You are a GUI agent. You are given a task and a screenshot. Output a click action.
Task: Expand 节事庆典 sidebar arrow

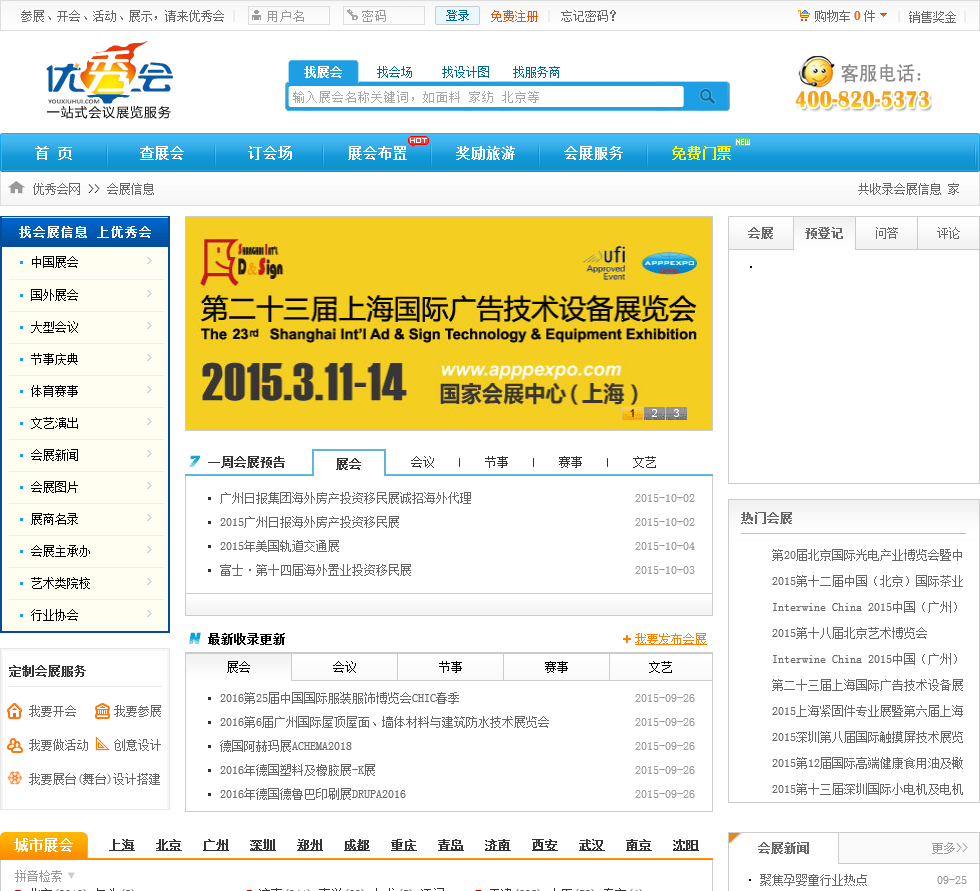pos(149,357)
